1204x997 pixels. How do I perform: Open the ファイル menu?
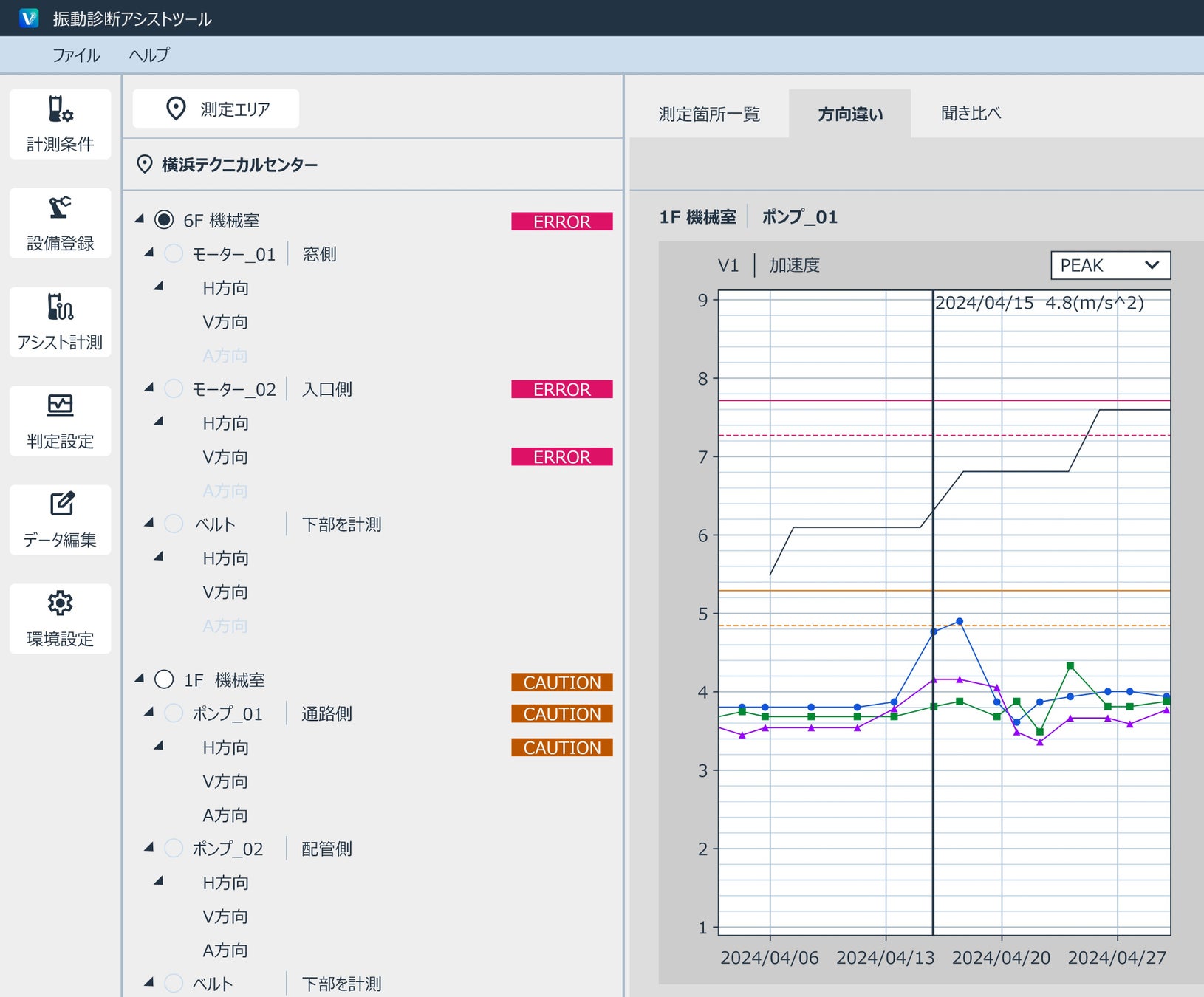tap(75, 55)
